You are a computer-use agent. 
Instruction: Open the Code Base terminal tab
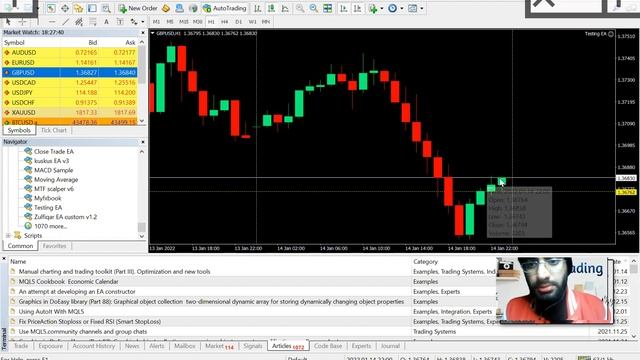(328, 346)
